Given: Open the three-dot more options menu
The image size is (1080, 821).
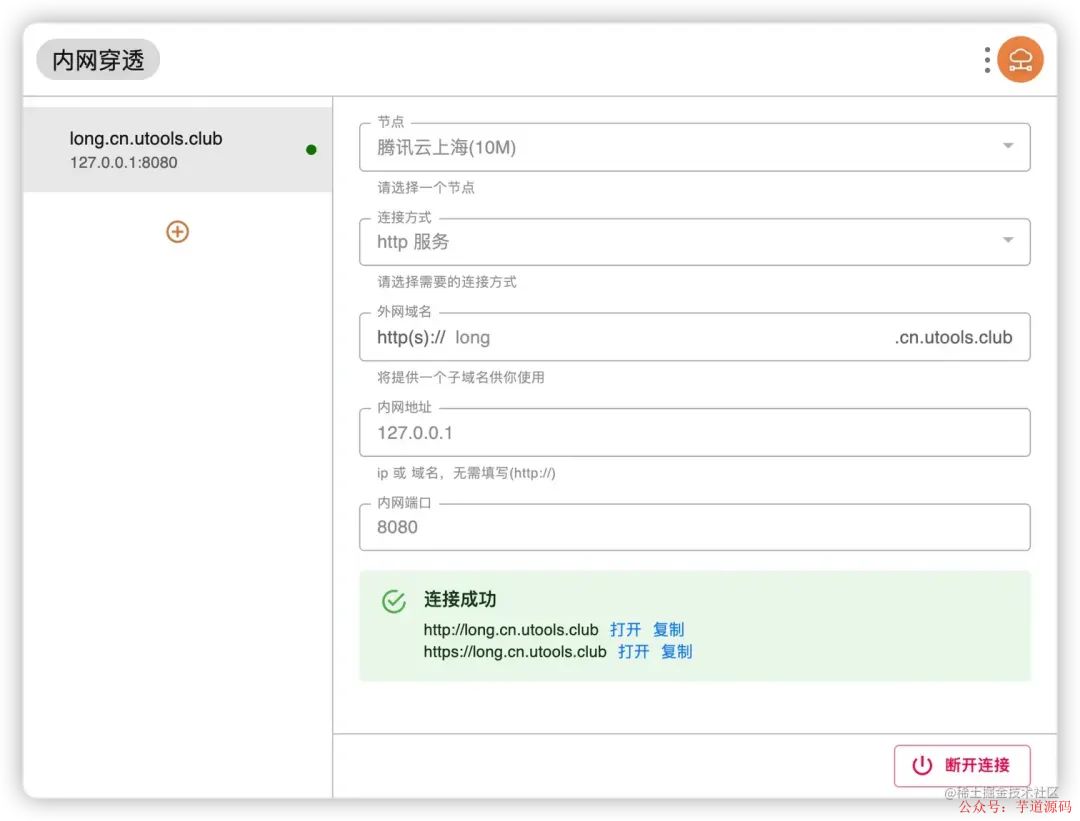Looking at the screenshot, I should click(x=987, y=60).
